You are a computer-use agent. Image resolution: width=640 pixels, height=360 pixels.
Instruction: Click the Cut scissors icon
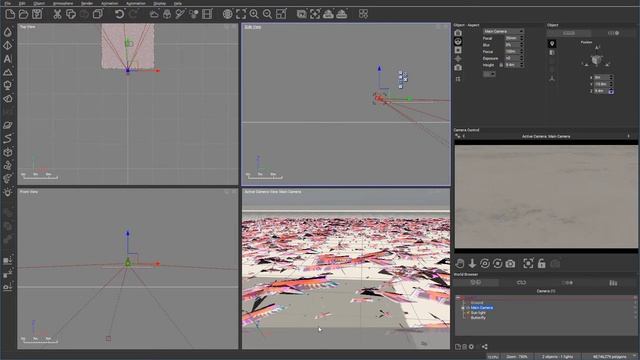pos(58,14)
